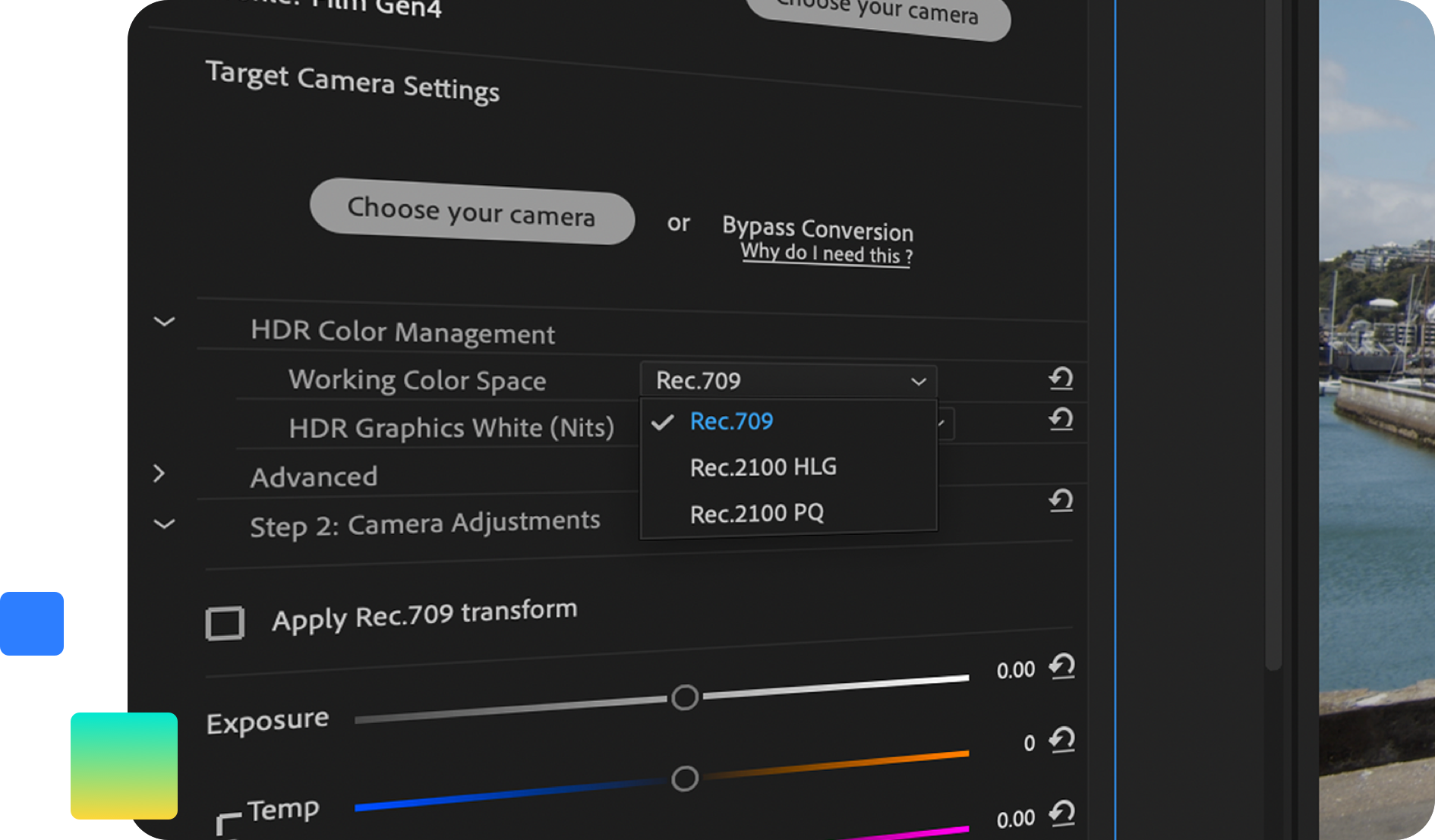Choose Rec.2100 PQ color space option
The height and width of the screenshot is (840, 1435).
756,514
